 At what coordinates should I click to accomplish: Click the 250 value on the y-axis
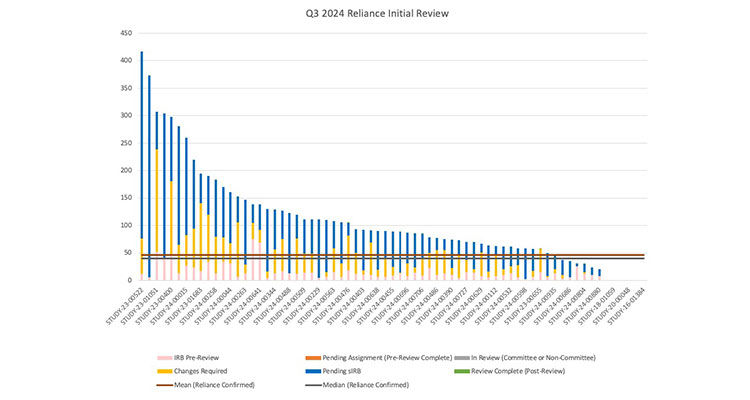click(126, 143)
